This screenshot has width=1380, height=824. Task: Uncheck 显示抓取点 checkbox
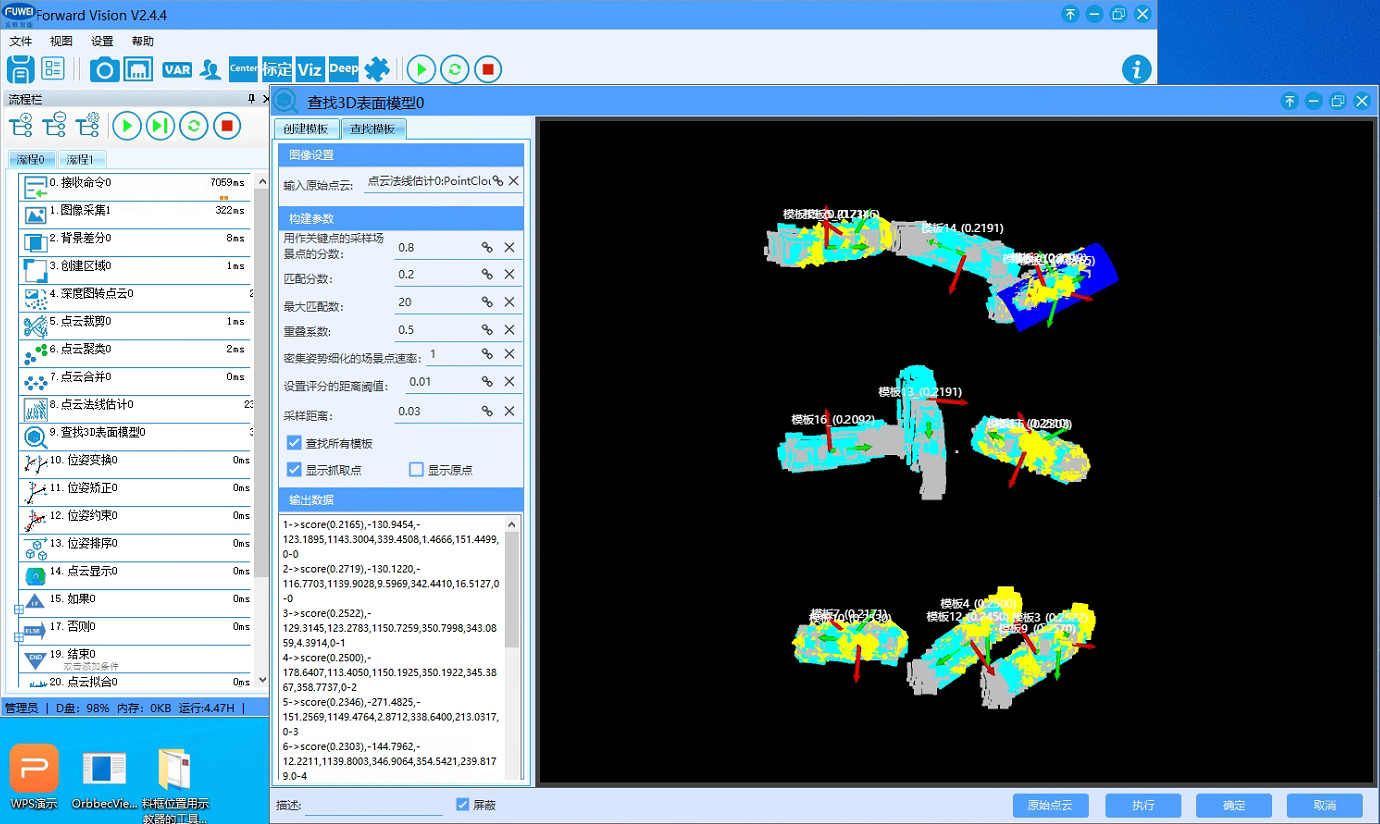tap(294, 470)
